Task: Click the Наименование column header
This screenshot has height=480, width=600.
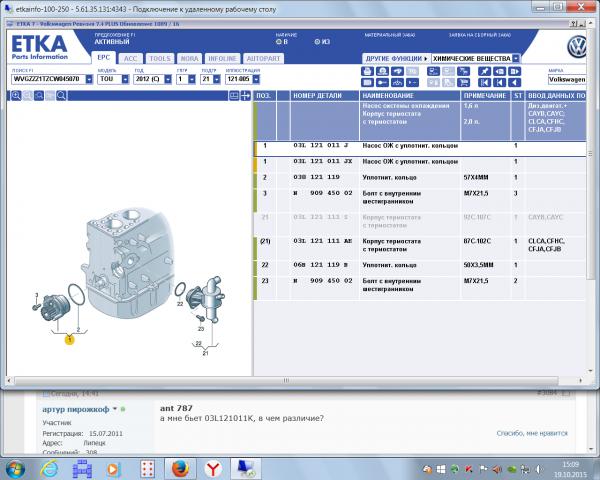Action: click(409, 96)
